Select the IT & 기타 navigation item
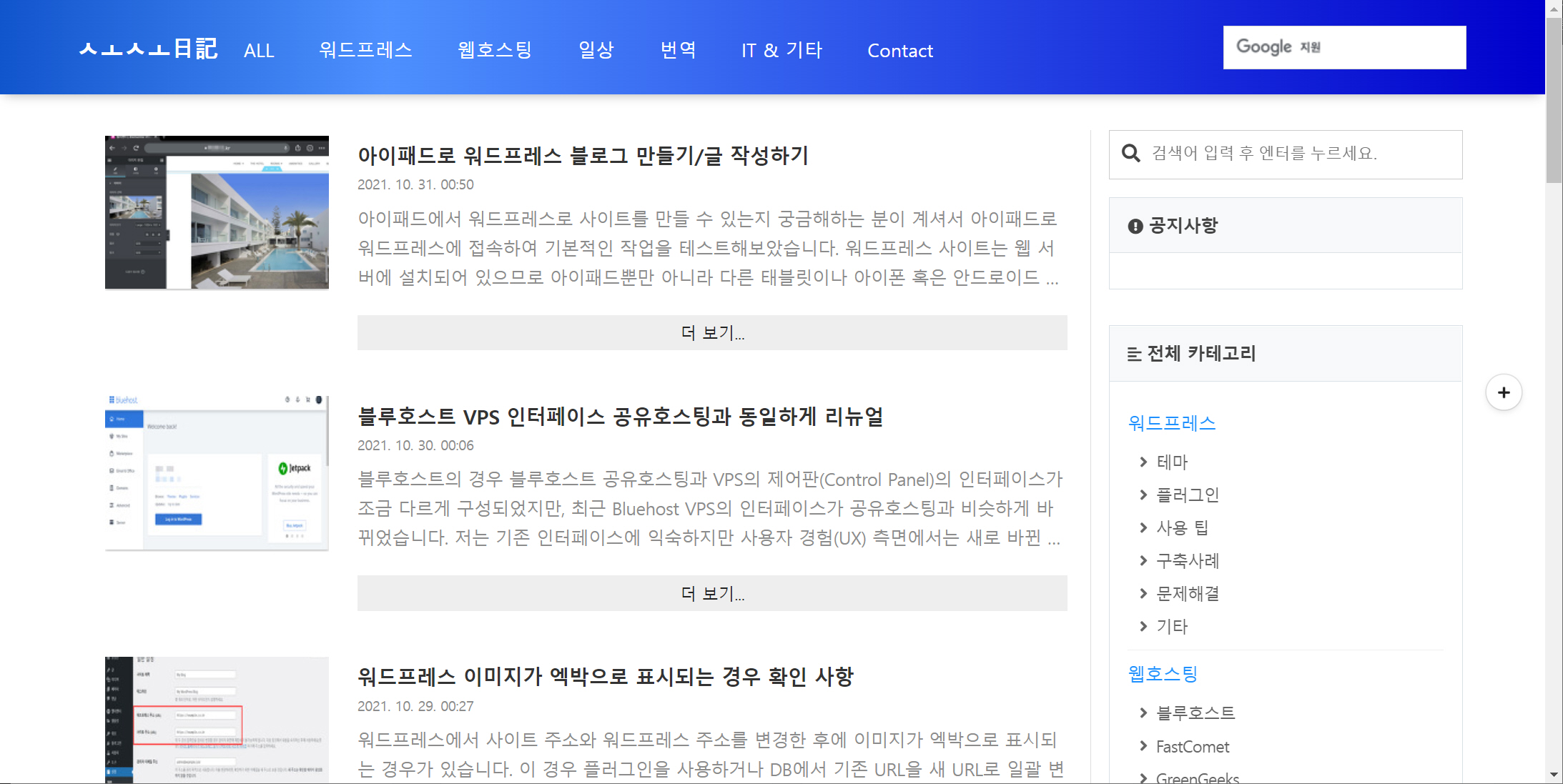This screenshot has width=1563, height=784. coord(781,50)
